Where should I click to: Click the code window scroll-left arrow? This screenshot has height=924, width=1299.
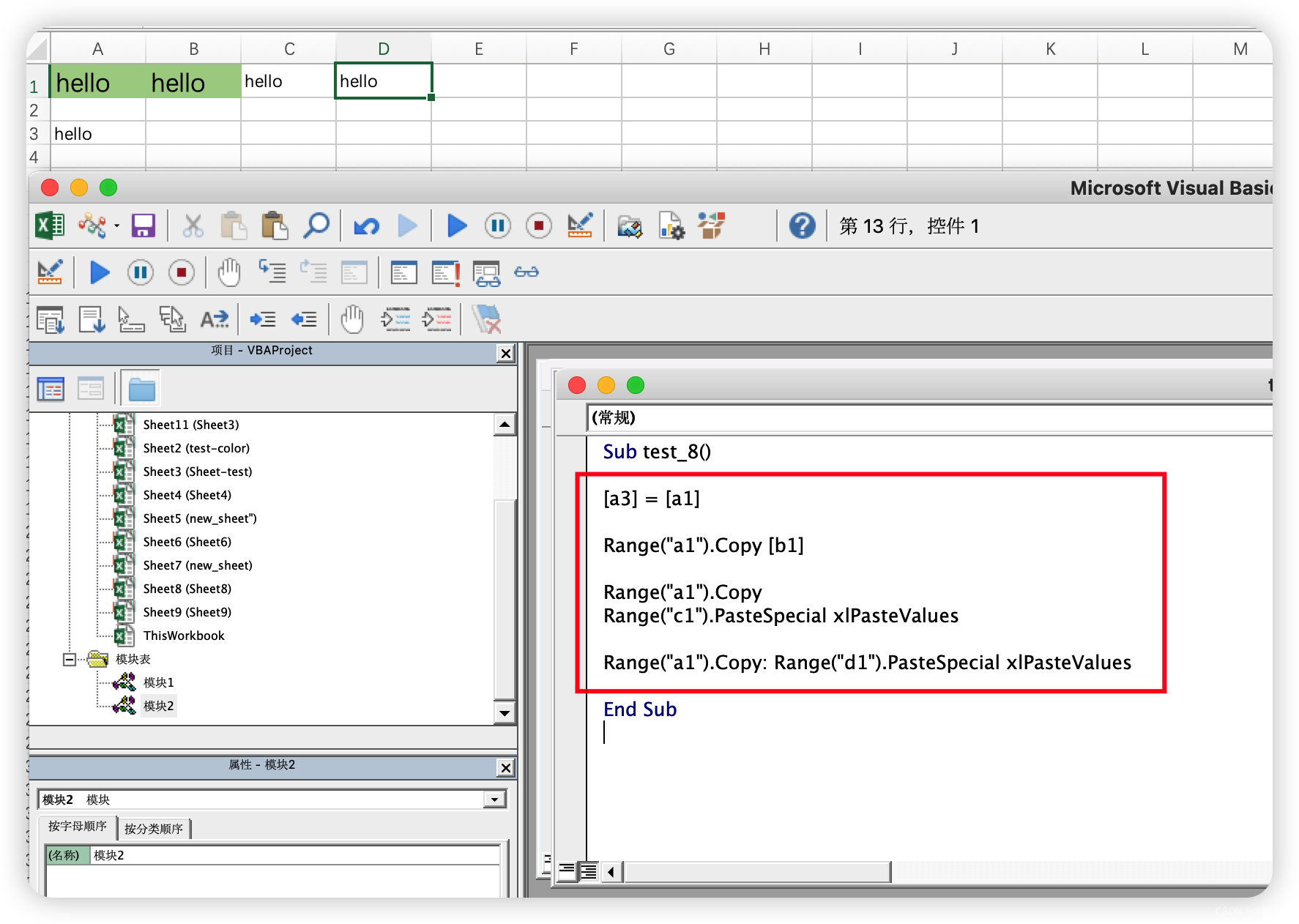pos(611,871)
